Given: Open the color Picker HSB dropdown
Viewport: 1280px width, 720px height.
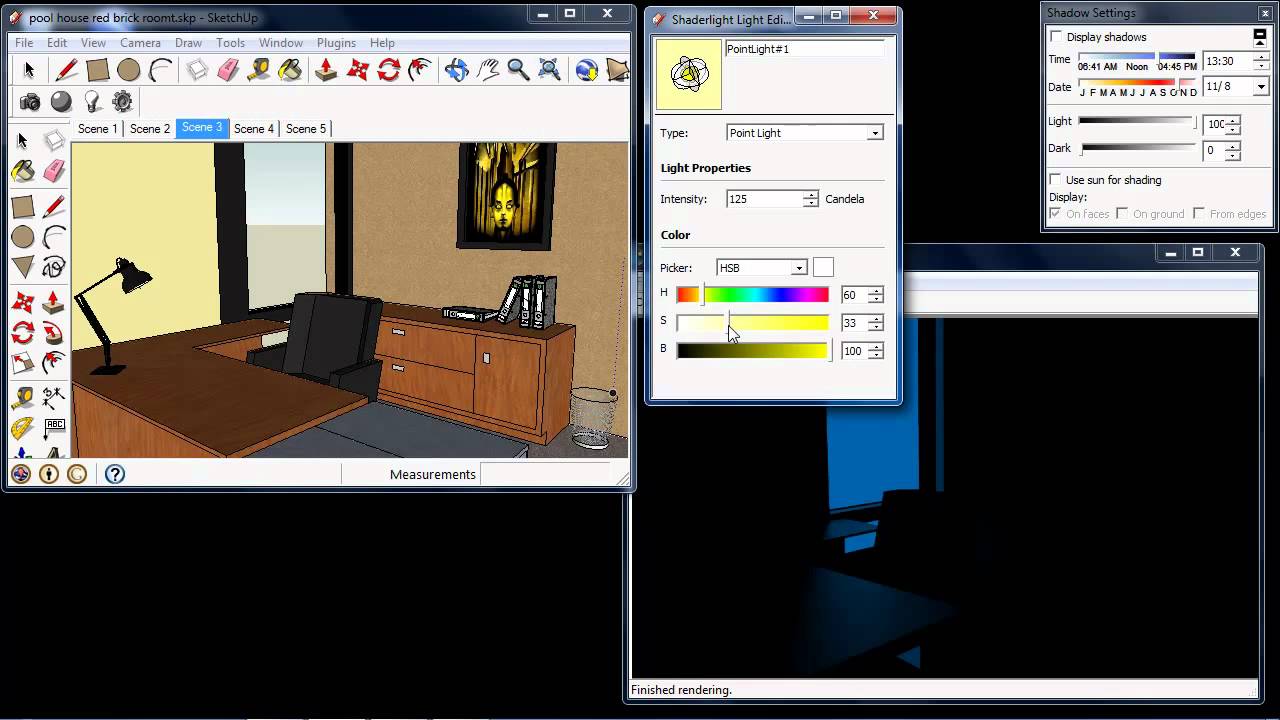Looking at the screenshot, I should pos(761,268).
